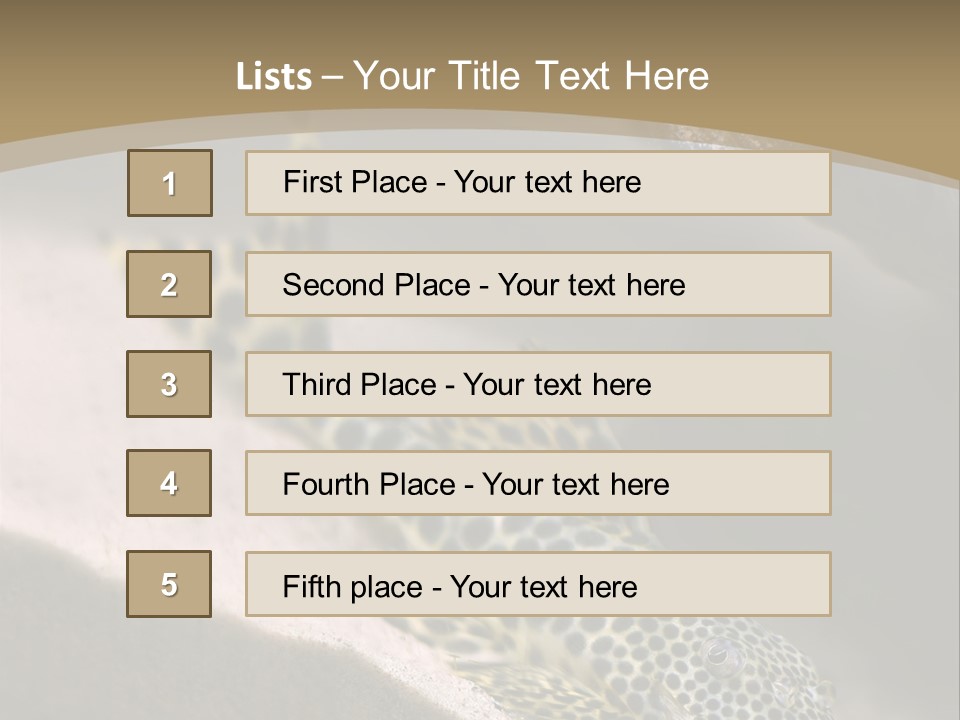Viewport: 960px width, 720px height.
Task: Select the number 2 square
Action: coord(169,284)
